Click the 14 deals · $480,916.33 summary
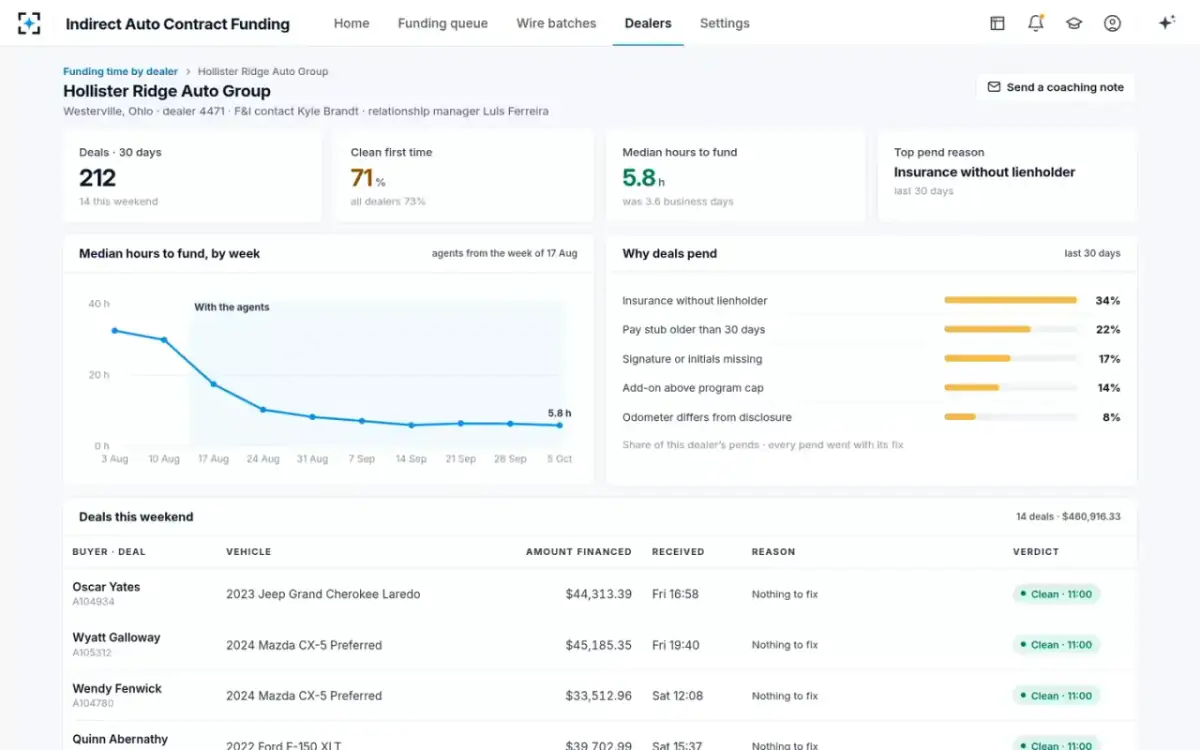Screen dimensions: 1200x750 click(x=1068, y=517)
